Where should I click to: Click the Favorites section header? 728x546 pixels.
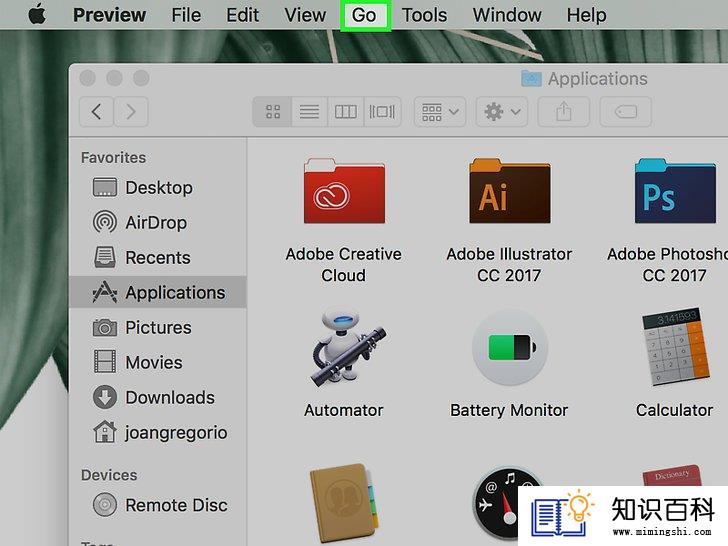pyautogui.click(x=113, y=157)
